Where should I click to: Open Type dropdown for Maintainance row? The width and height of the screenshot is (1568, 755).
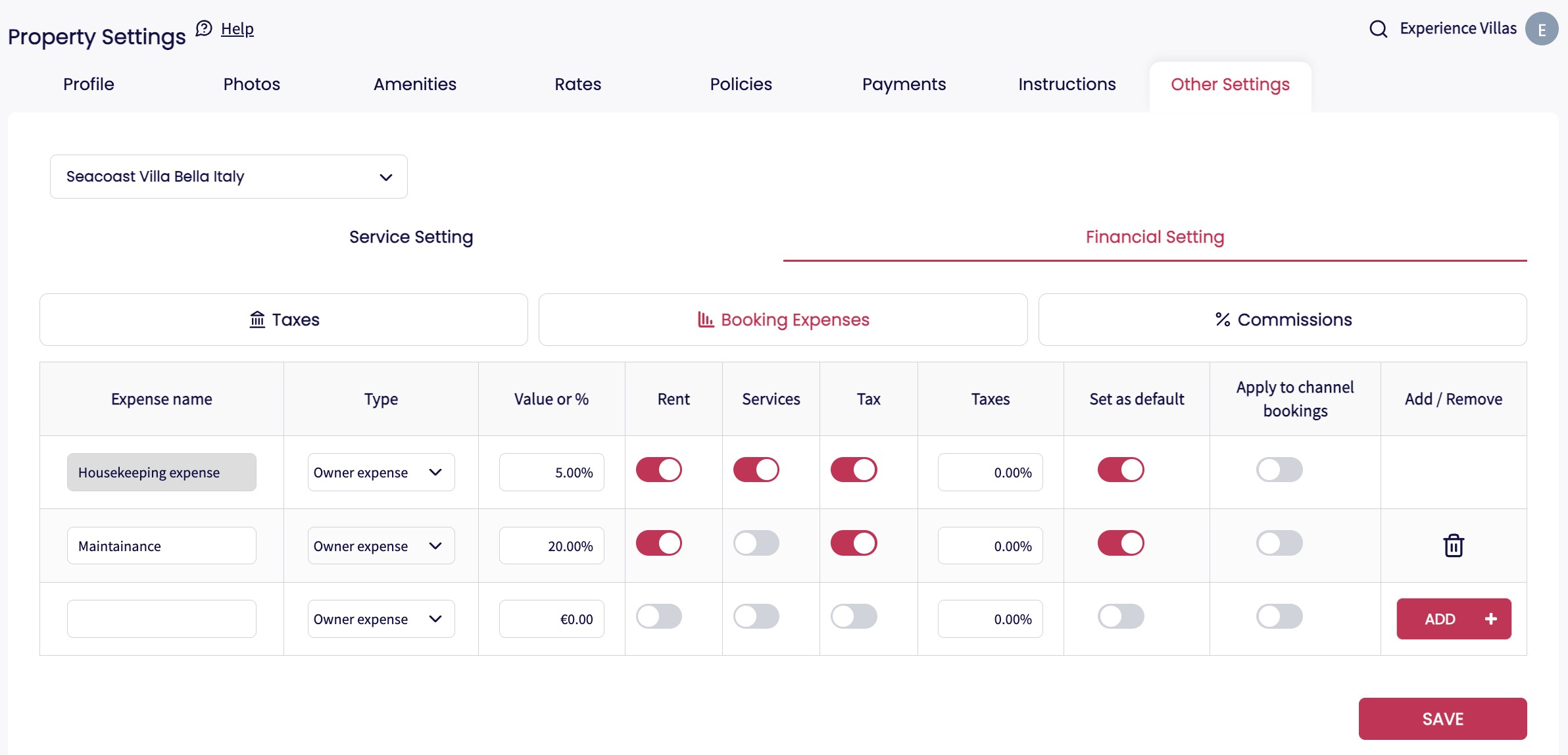point(380,546)
